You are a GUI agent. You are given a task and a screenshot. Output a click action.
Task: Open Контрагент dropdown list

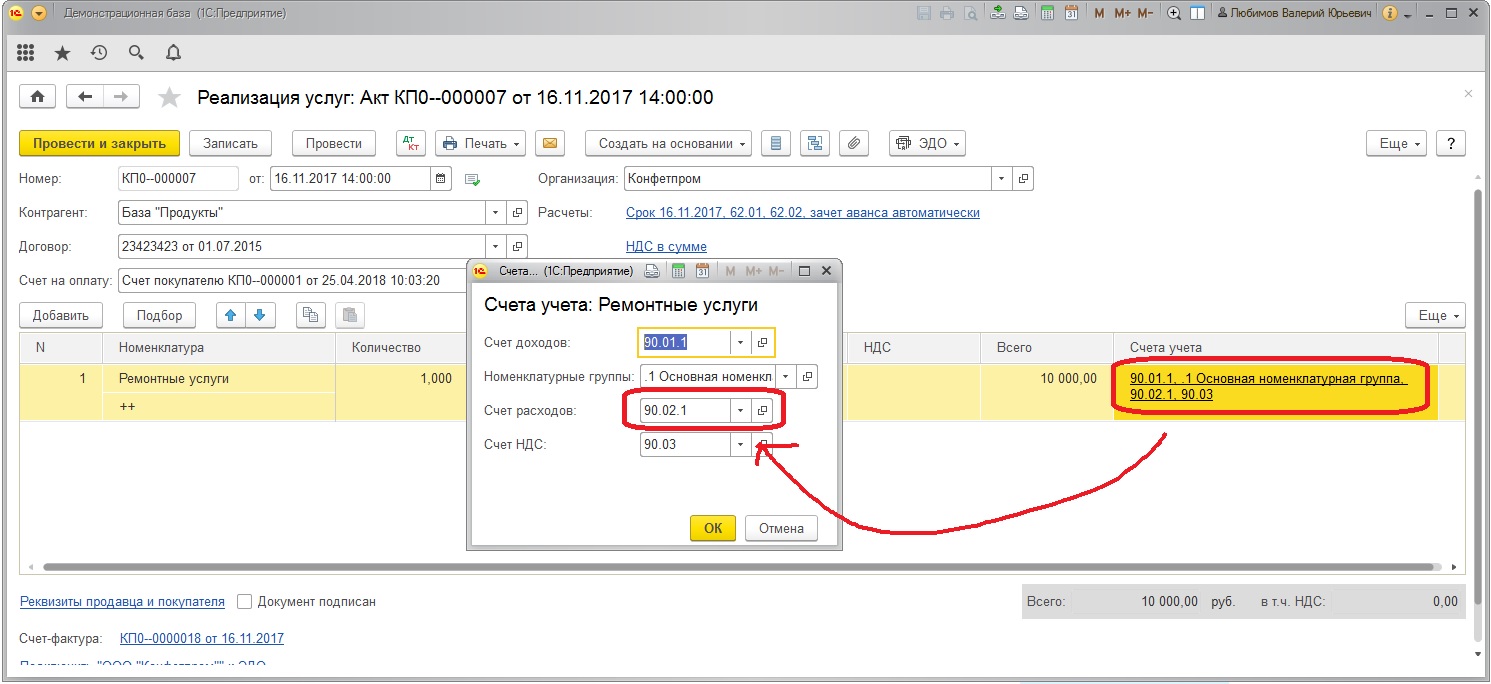496,213
